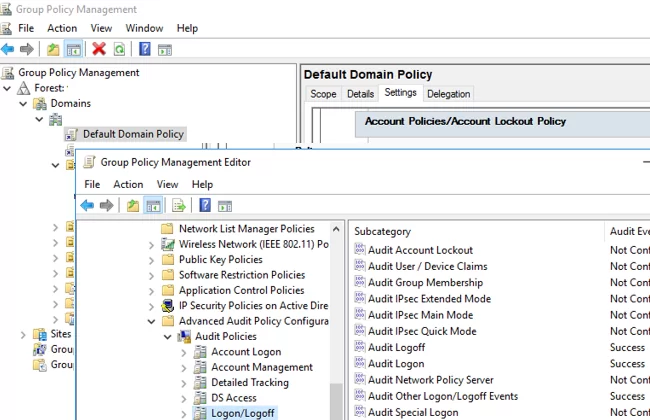The image size is (650, 420).
Task: Toggle Show/Hide Console Tree in Group Policy Management toolbar
Action: (73, 50)
